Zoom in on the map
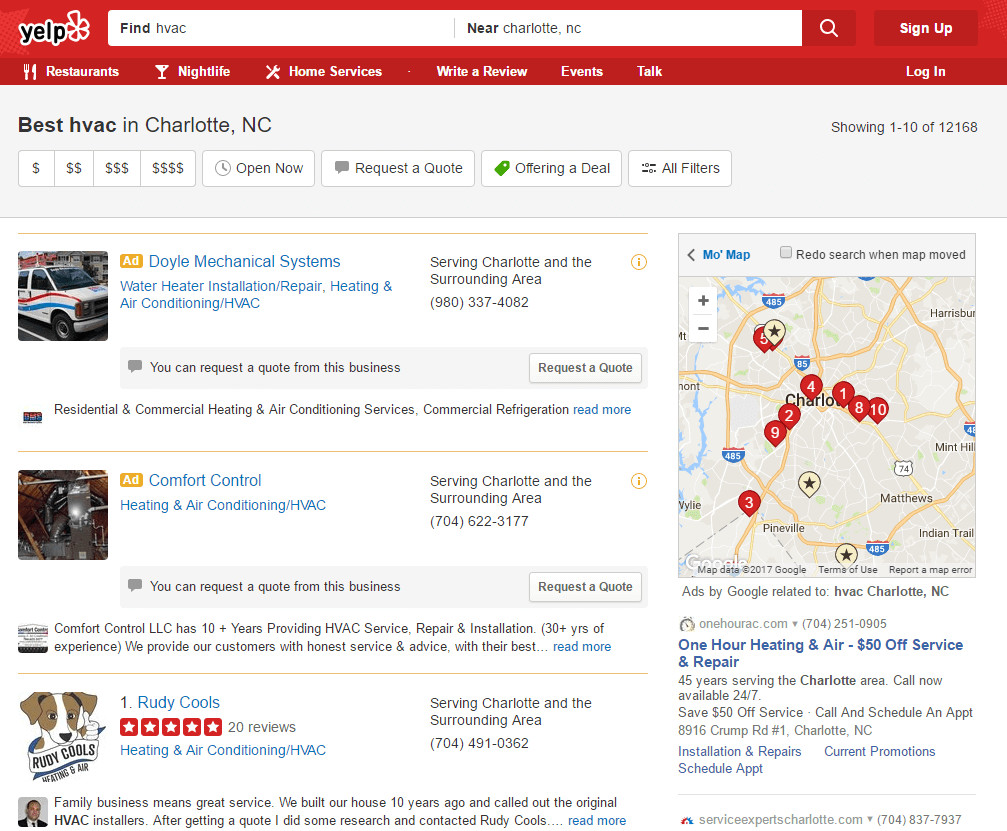 point(703,301)
